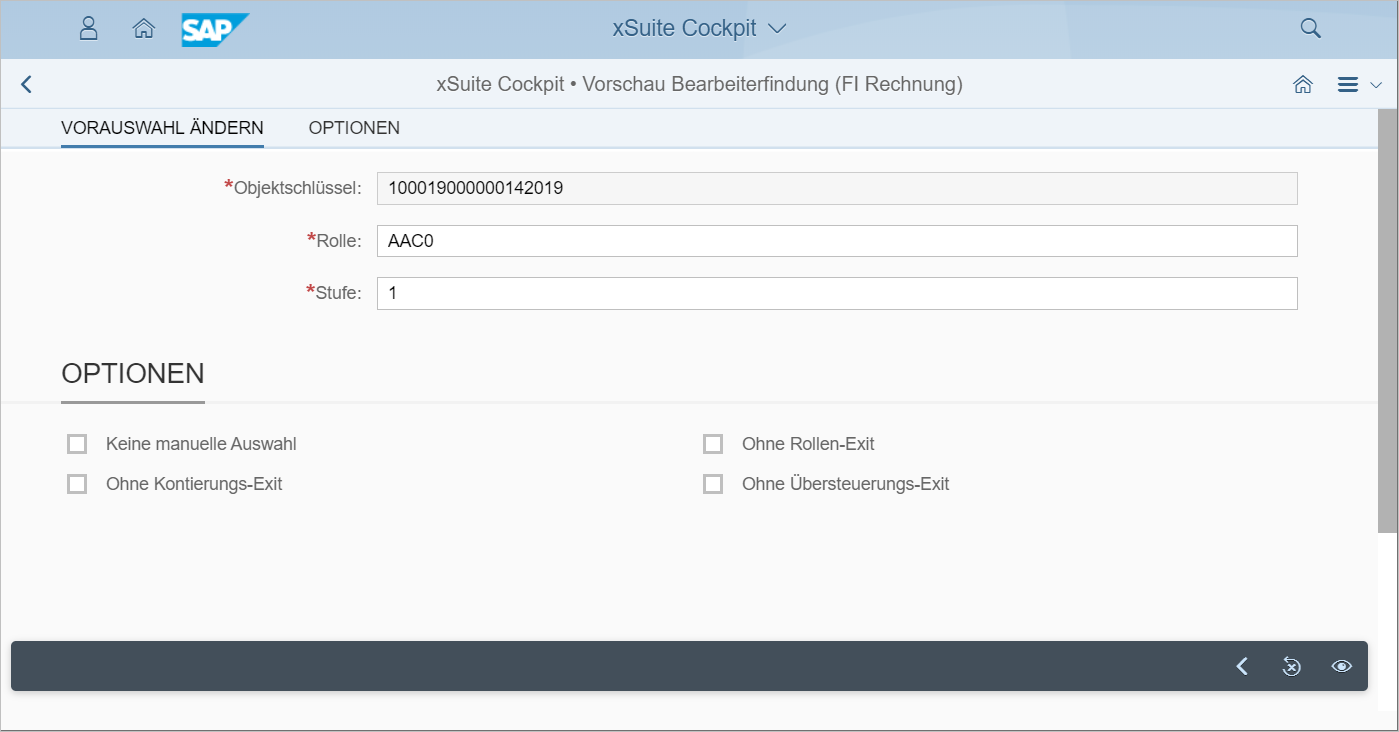1399x732 pixels.
Task: Toggle Ohne Rollen-Exit checkbox
Action: tap(713, 444)
